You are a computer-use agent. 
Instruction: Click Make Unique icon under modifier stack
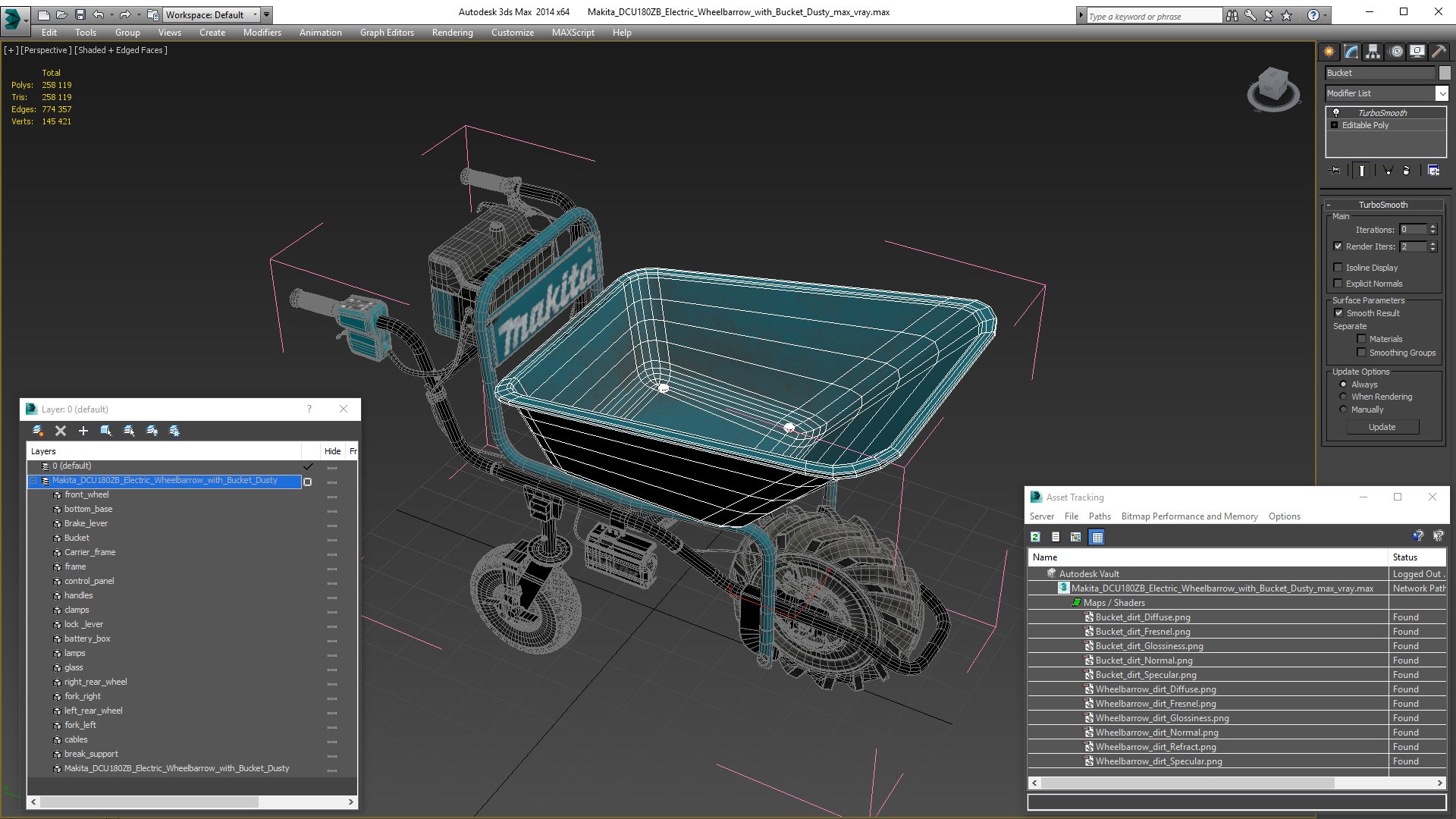pyautogui.click(x=1388, y=171)
